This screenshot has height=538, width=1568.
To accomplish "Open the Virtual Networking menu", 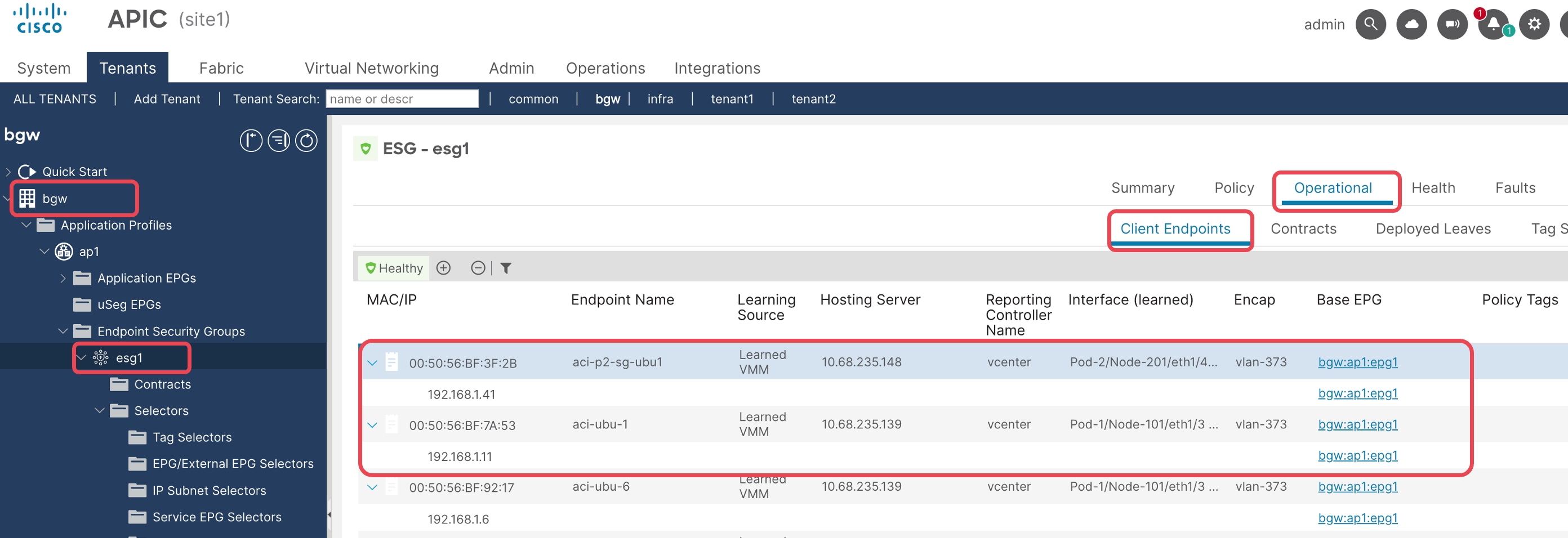I will [372, 68].
